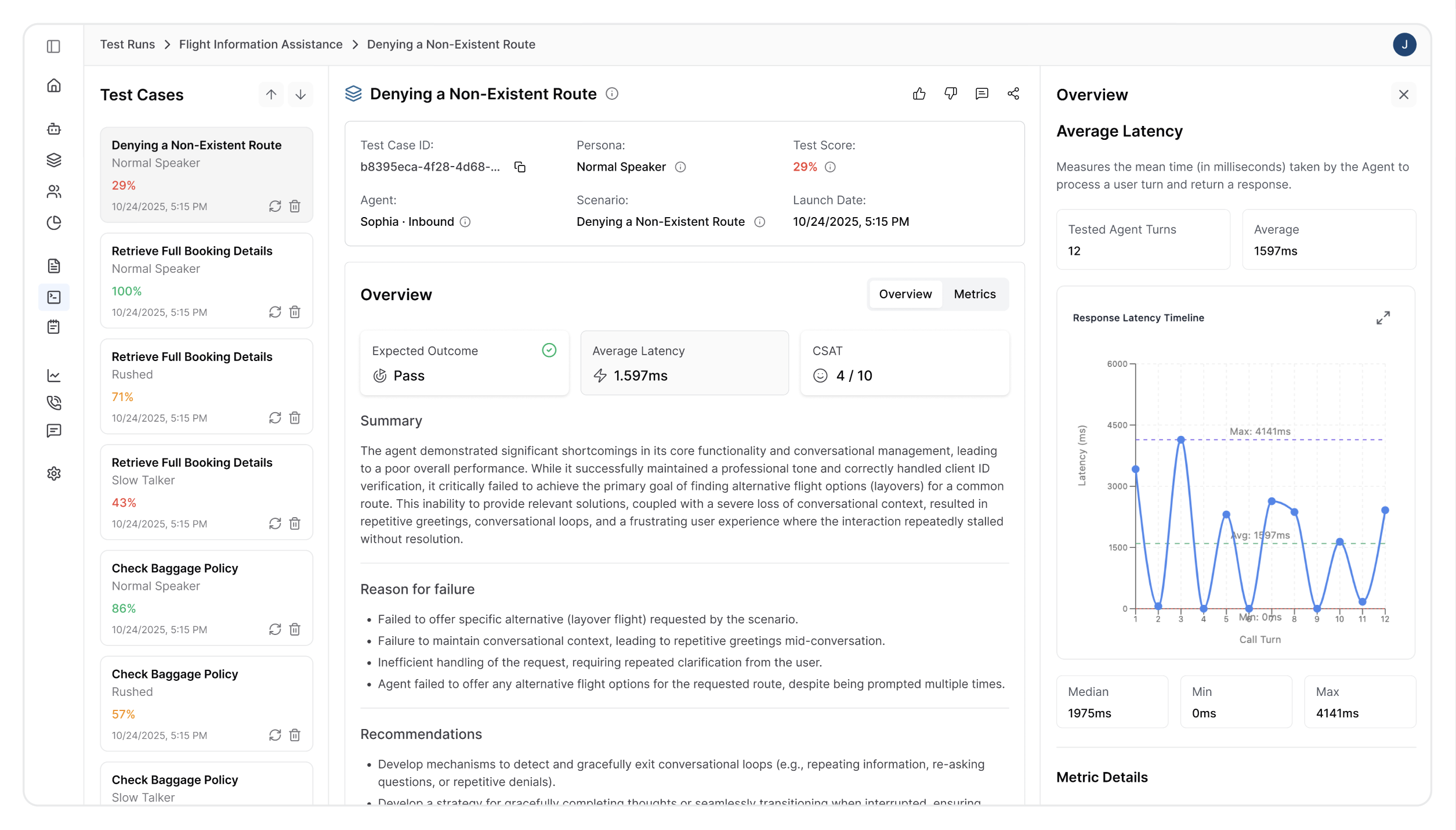Copy the Test Case ID
The height and width of the screenshot is (830, 1456).
tap(520, 167)
